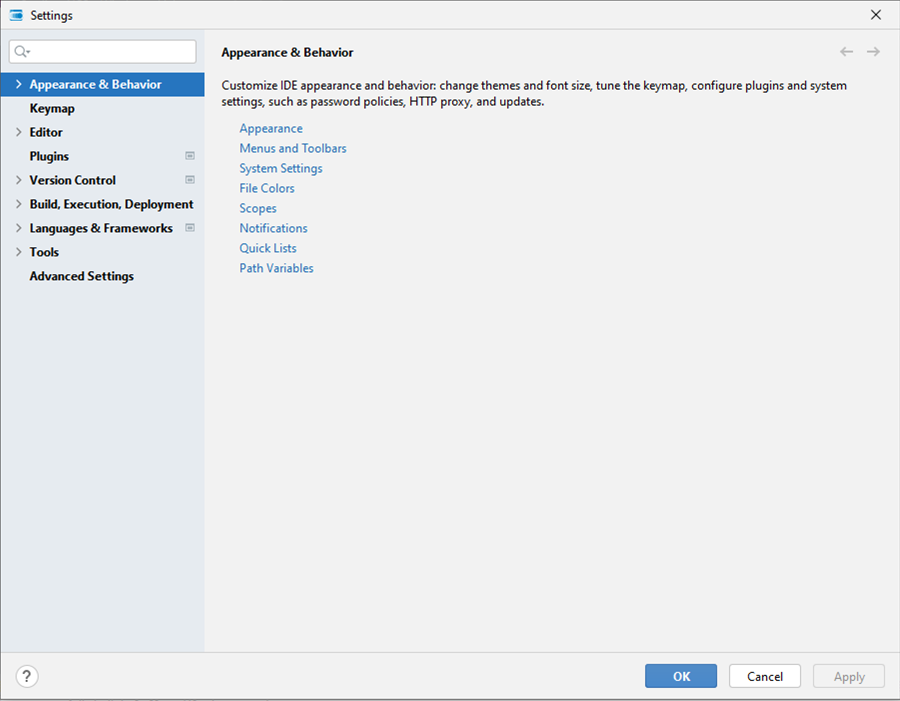Expand the Tools tree node
The height and width of the screenshot is (701, 900).
click(x=19, y=252)
